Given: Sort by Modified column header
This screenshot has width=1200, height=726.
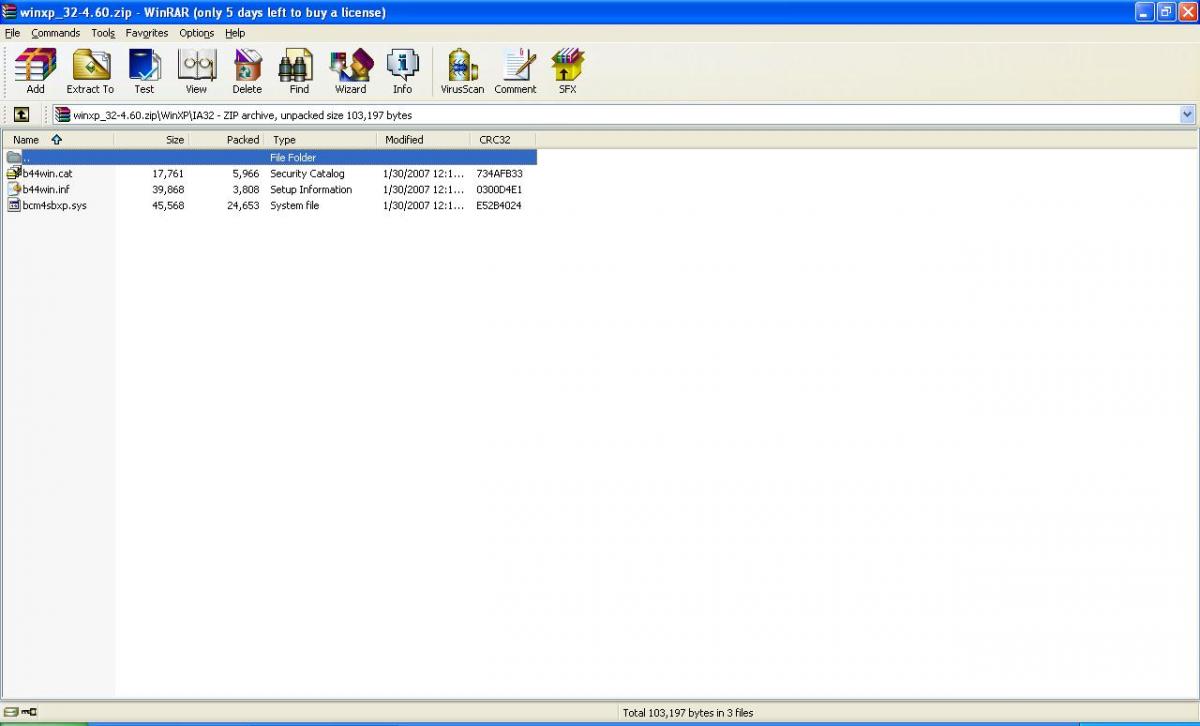Looking at the screenshot, I should pos(424,140).
